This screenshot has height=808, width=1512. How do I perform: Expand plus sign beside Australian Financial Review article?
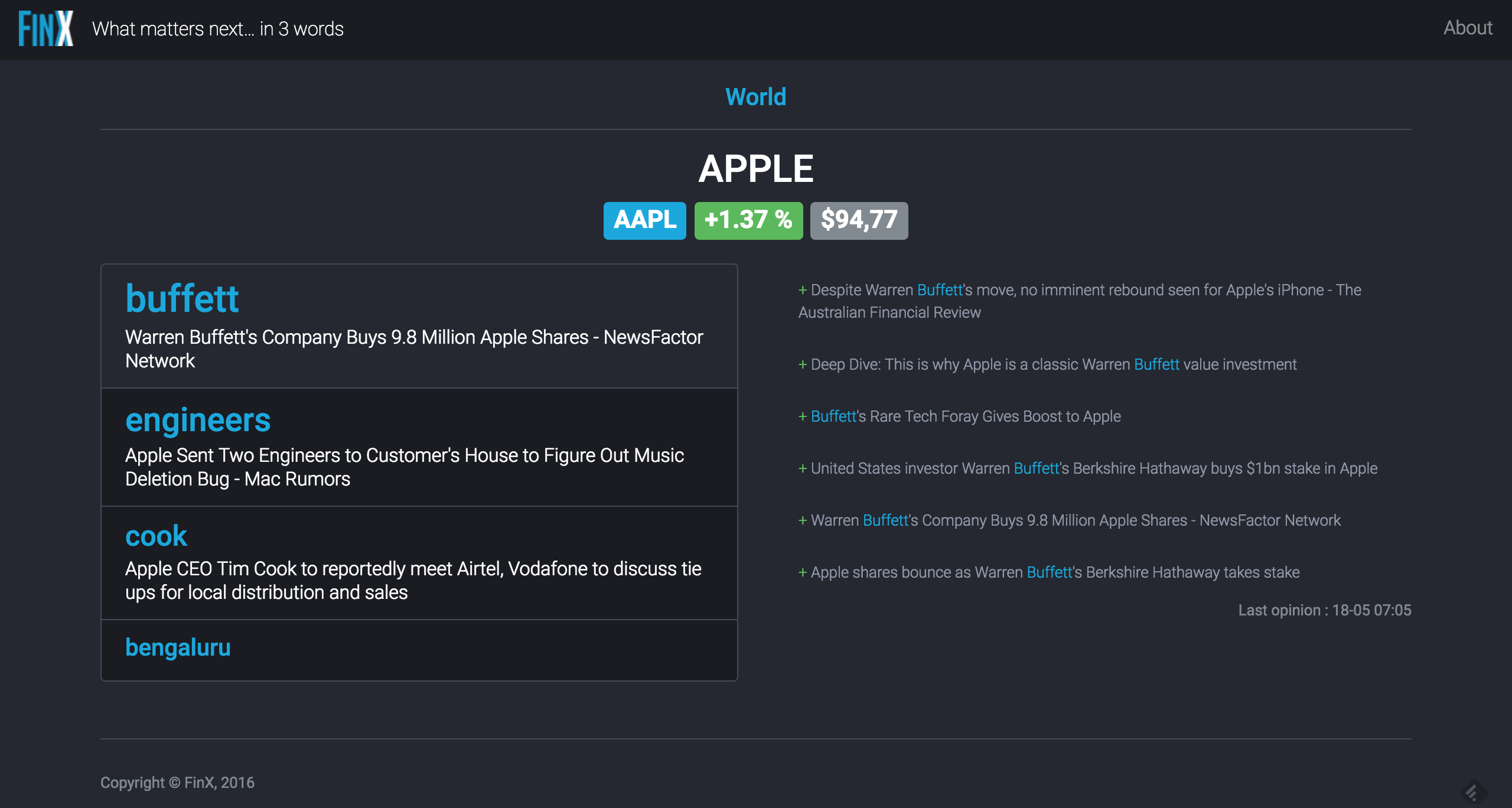tap(803, 290)
